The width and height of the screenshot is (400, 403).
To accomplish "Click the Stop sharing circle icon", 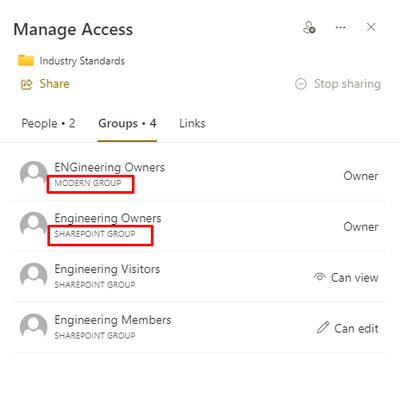I will click(301, 84).
